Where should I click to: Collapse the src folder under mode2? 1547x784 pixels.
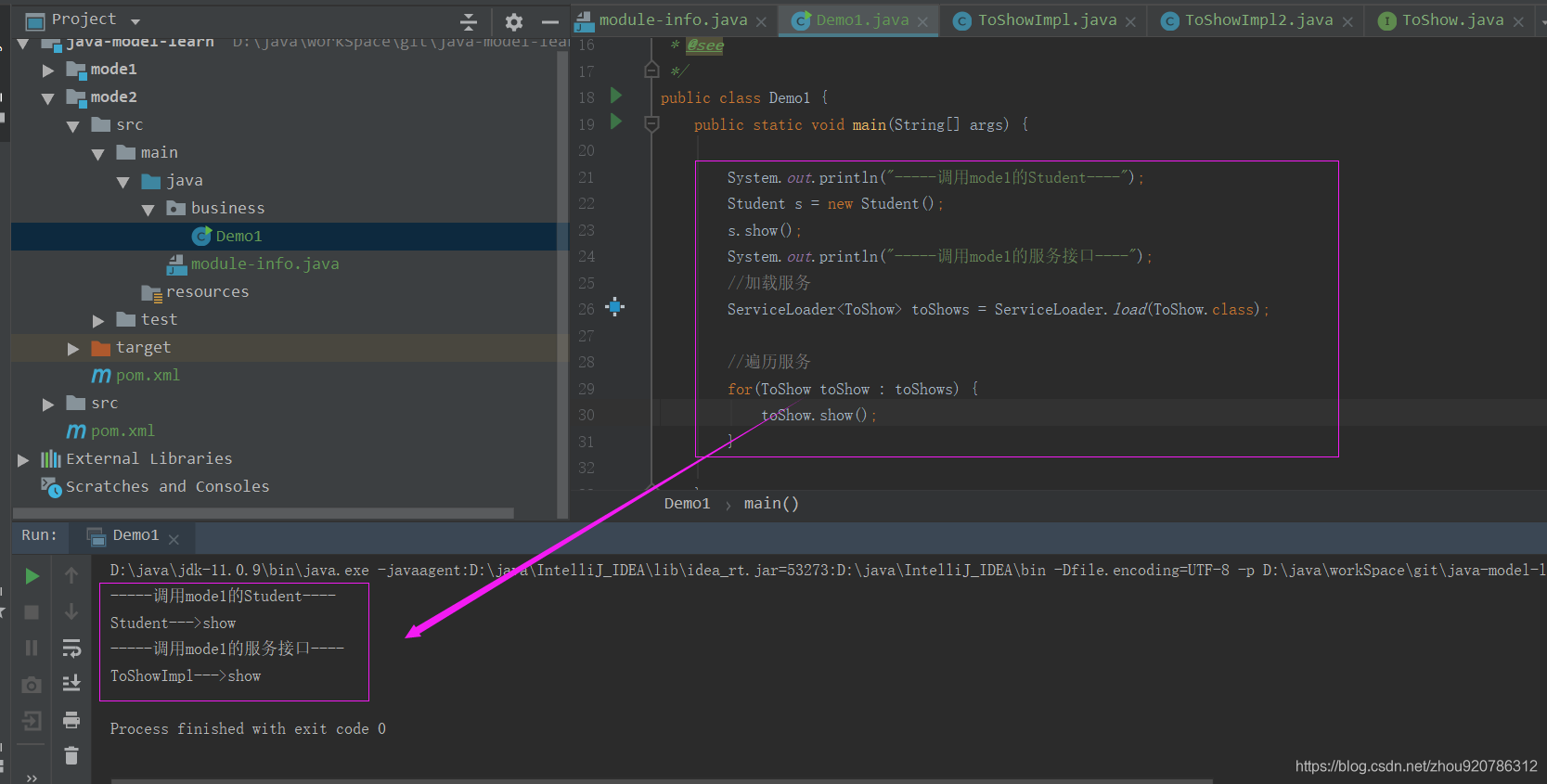73,126
